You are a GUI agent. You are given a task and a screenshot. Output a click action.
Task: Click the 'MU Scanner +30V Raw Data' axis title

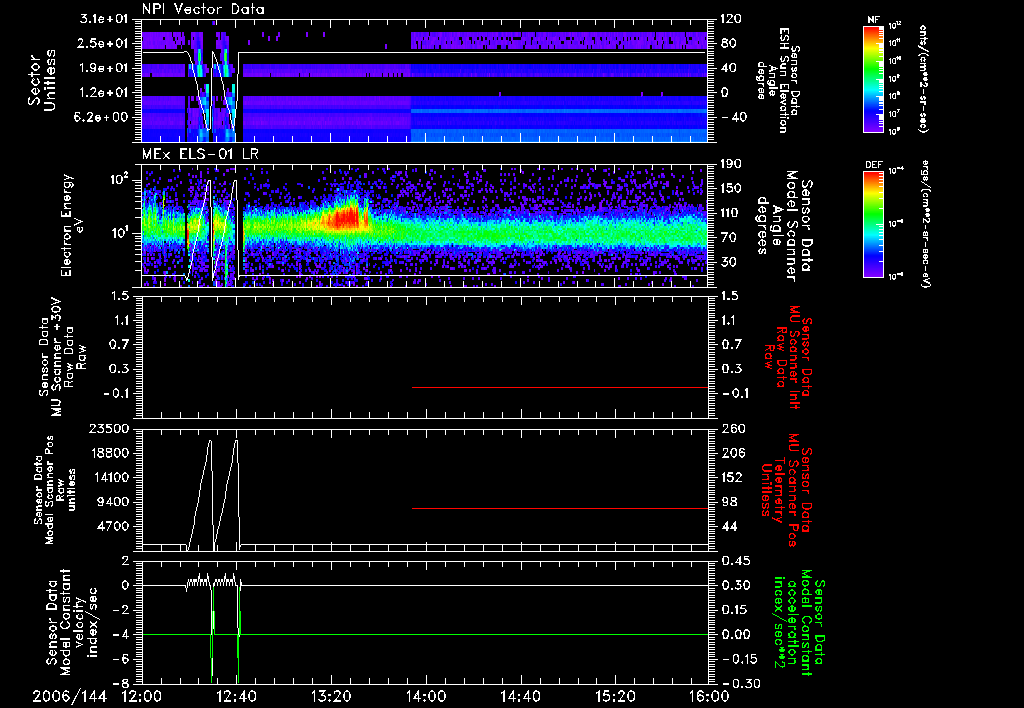pos(61,357)
